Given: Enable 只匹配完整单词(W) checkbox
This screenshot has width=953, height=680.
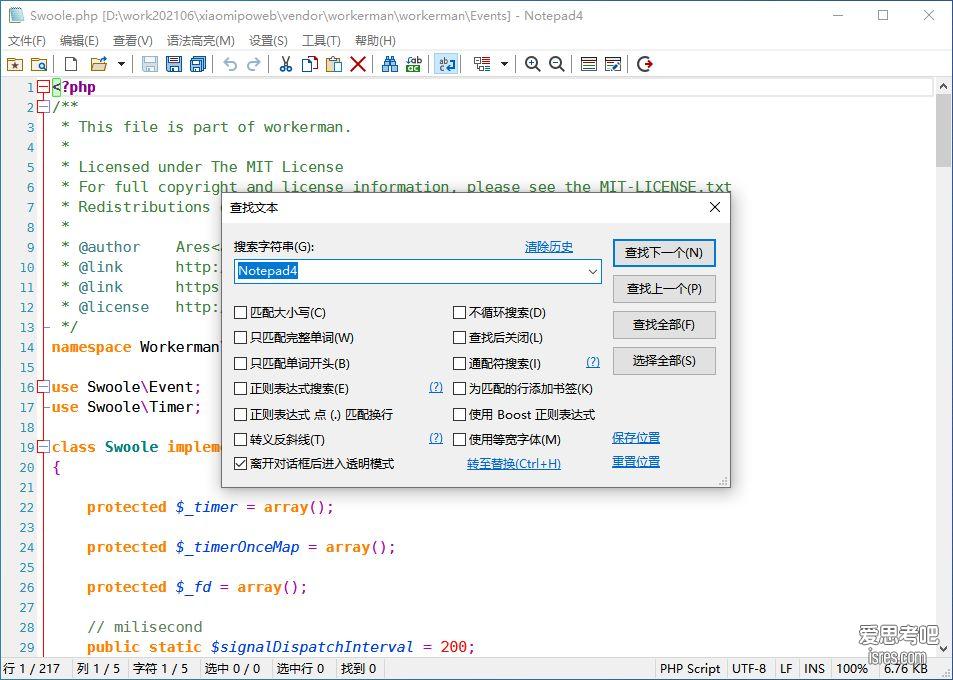Looking at the screenshot, I should click(x=241, y=337).
